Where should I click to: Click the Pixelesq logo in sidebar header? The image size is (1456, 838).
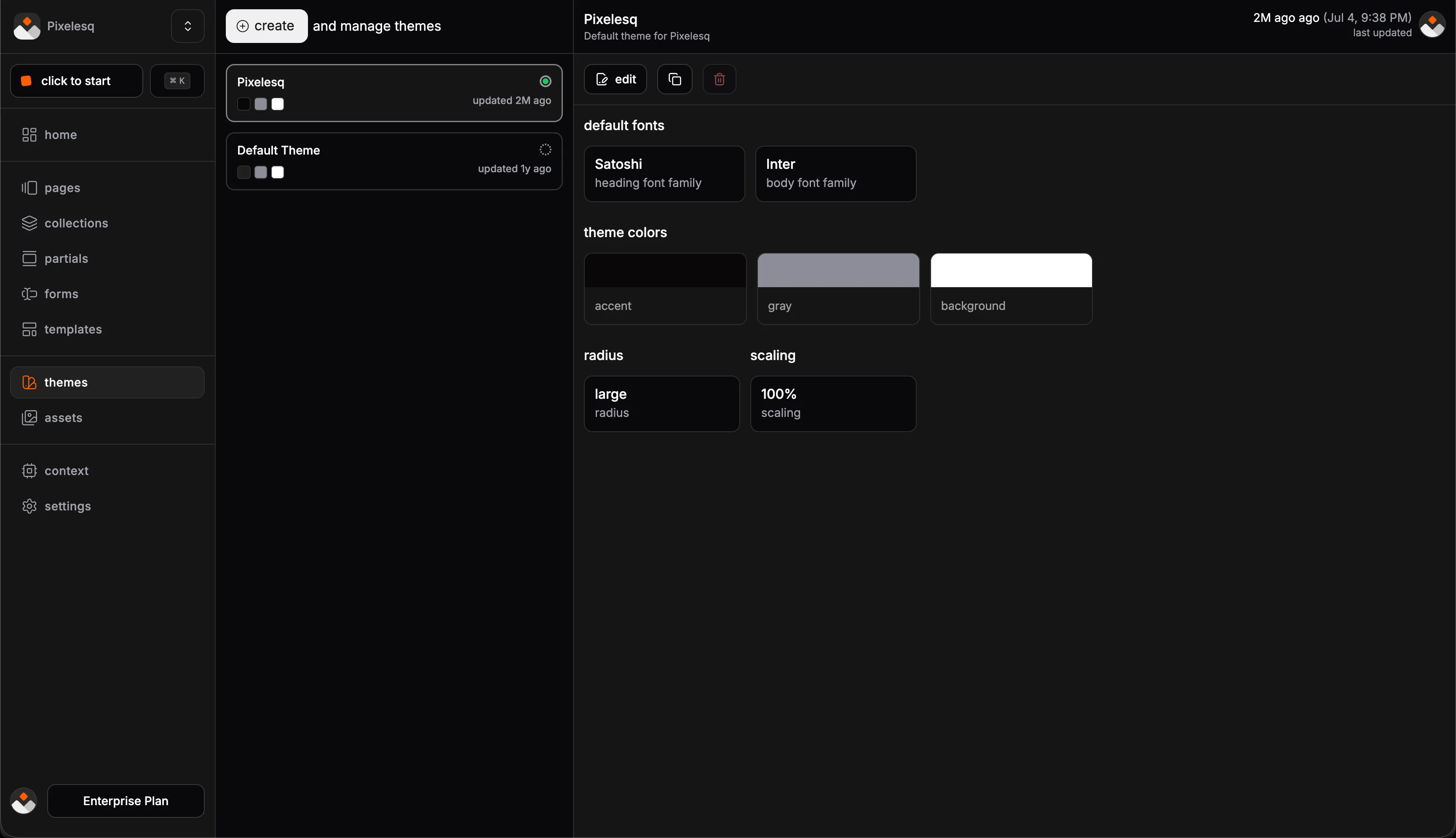(27, 26)
